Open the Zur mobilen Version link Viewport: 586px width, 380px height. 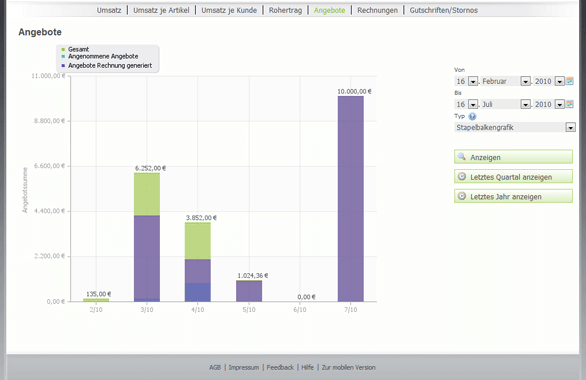click(x=349, y=368)
